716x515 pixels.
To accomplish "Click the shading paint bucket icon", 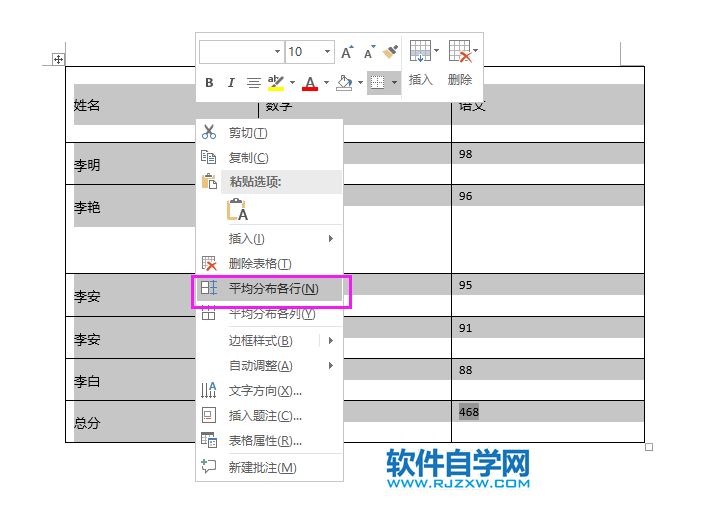I will 344,83.
